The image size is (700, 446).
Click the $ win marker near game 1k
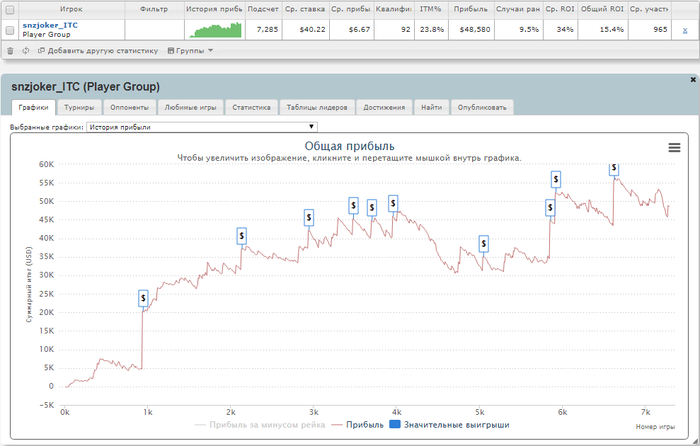click(x=143, y=298)
